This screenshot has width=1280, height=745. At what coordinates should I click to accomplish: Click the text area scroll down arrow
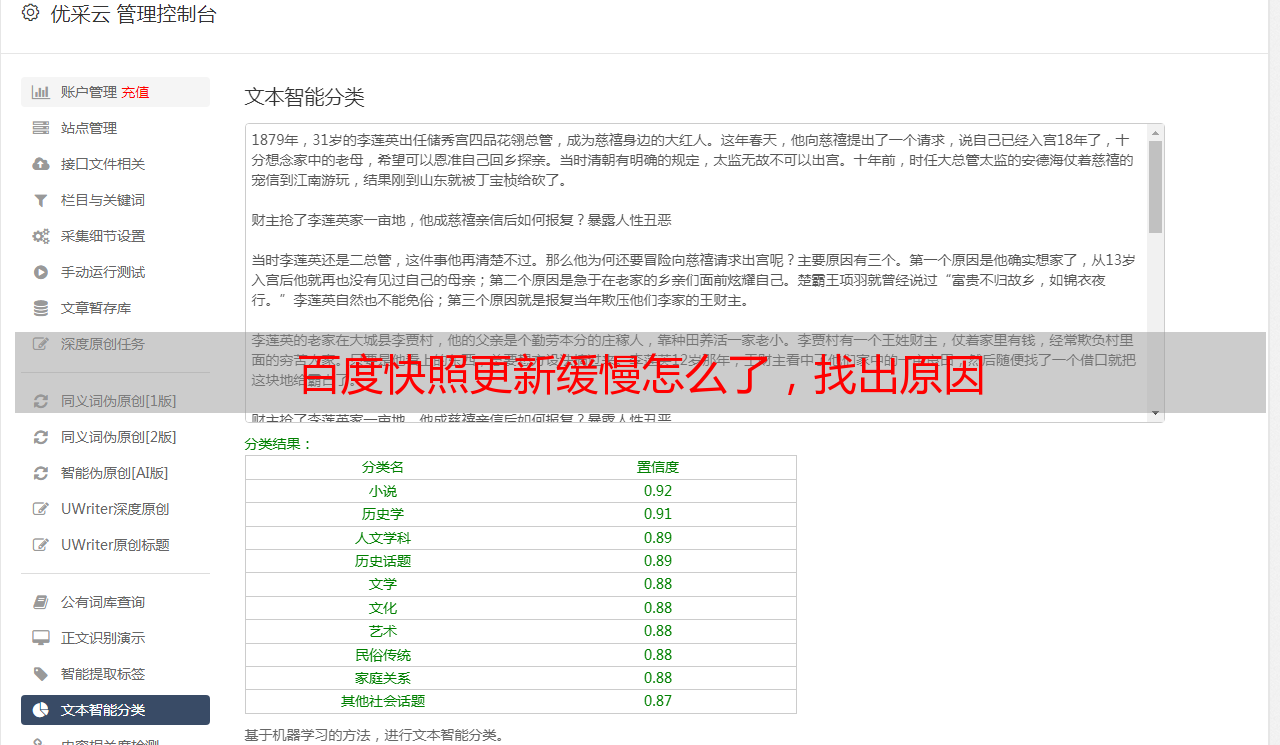1156,414
